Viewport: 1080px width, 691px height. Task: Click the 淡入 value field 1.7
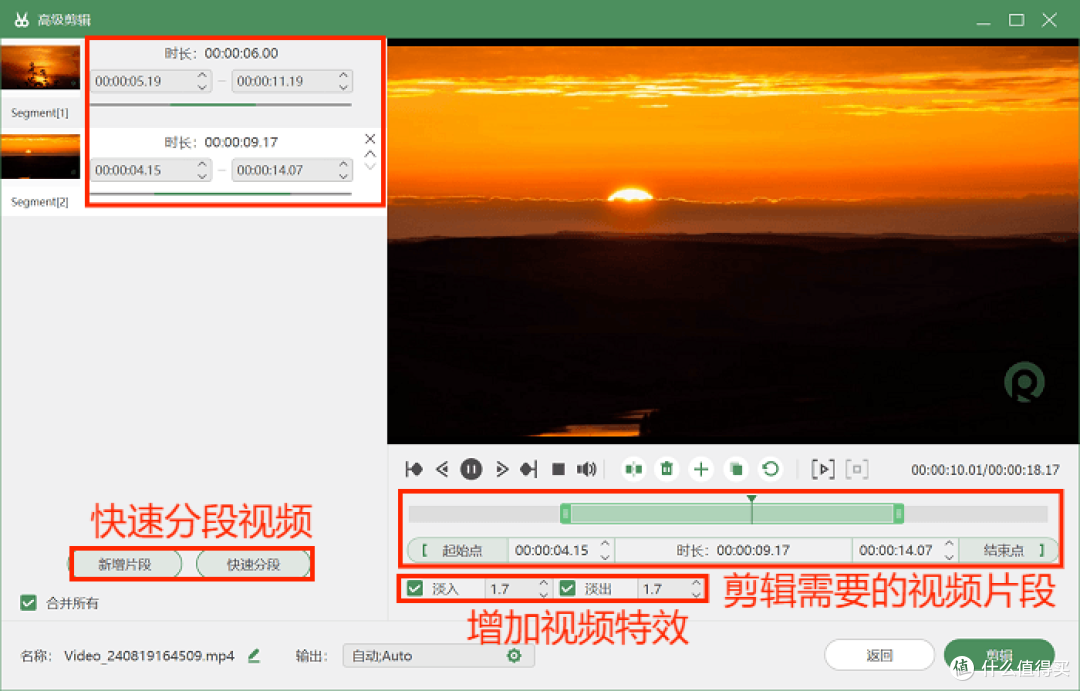pos(519,588)
